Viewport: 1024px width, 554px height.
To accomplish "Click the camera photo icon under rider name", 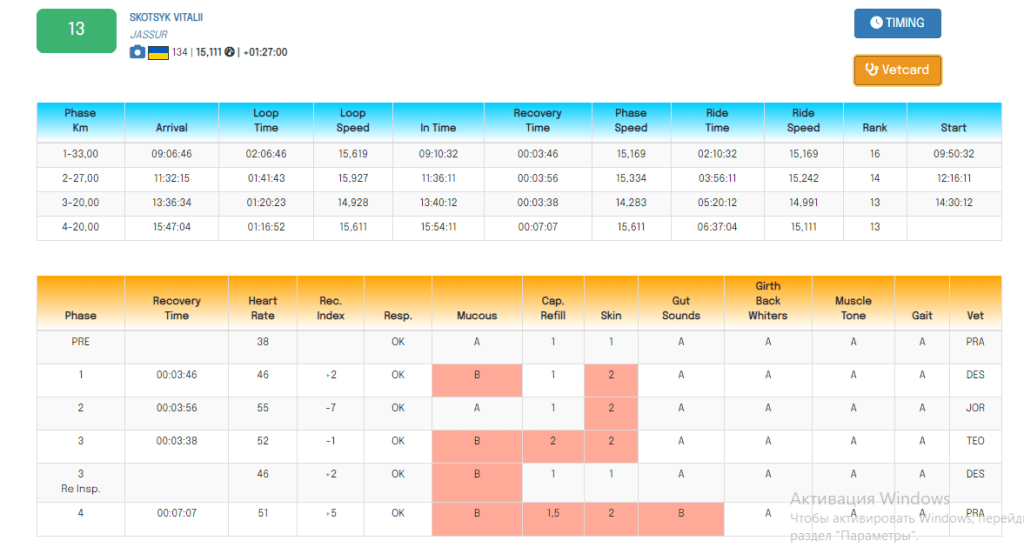I will [x=137, y=52].
